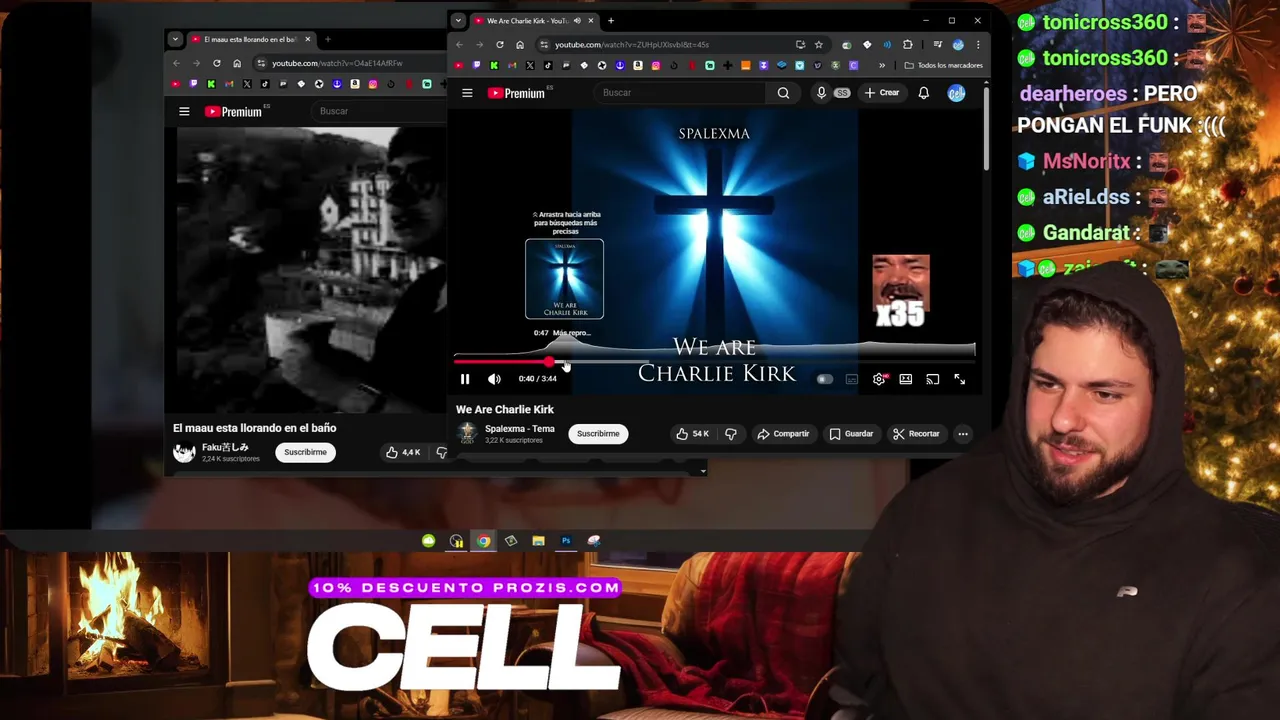
Task: Enter fullscreen in the video player
Action: 960,379
